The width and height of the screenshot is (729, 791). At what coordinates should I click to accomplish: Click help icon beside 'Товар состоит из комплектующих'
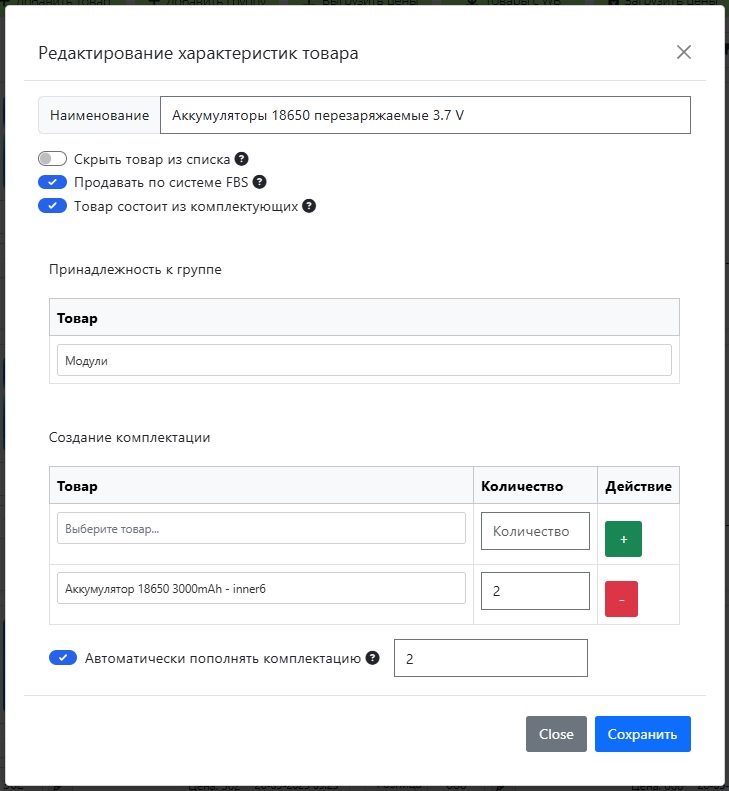309,206
